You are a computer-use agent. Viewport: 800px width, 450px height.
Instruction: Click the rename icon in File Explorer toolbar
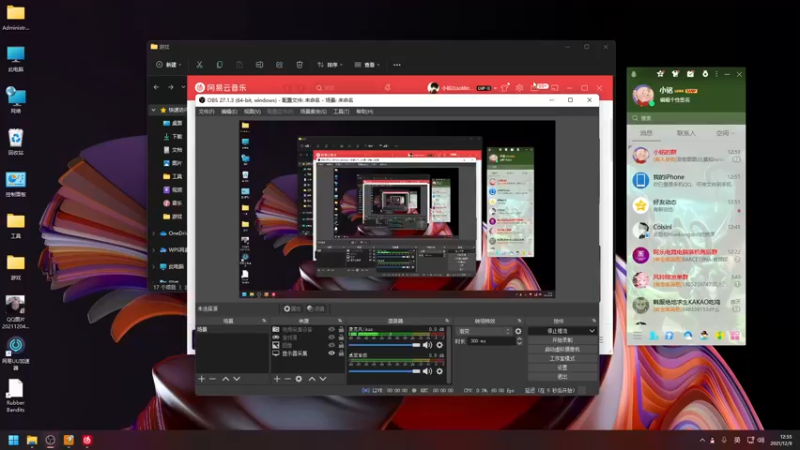click(x=259, y=65)
